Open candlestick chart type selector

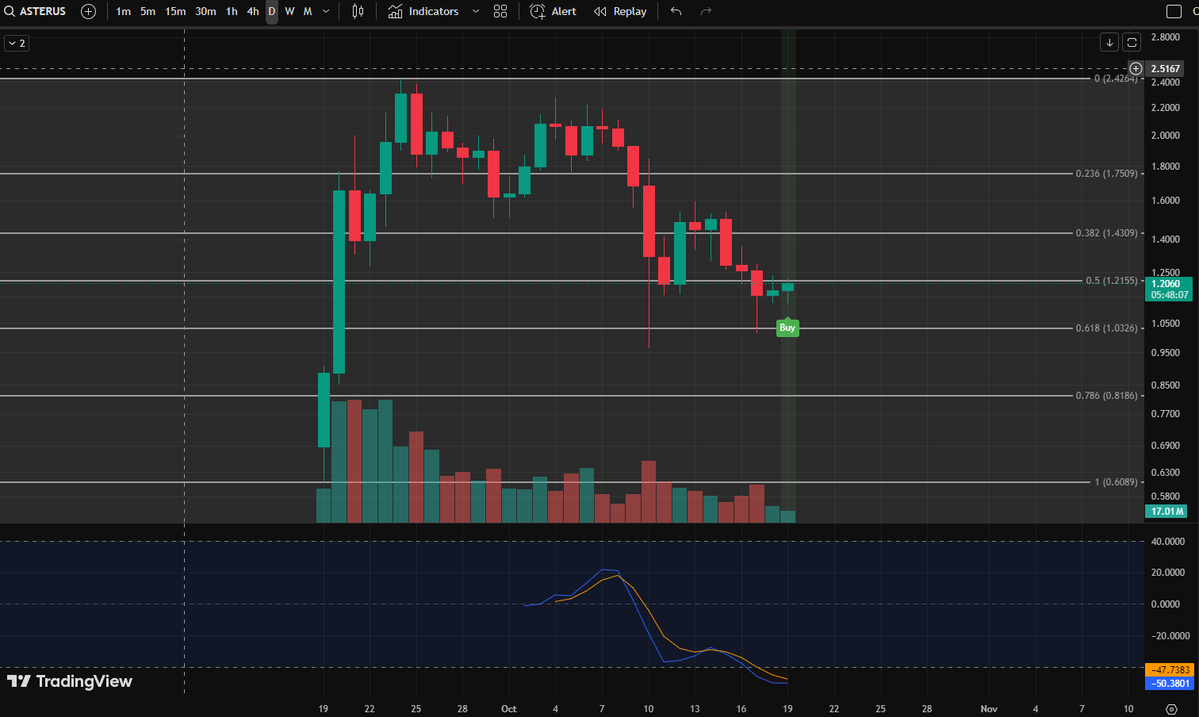[x=358, y=11]
